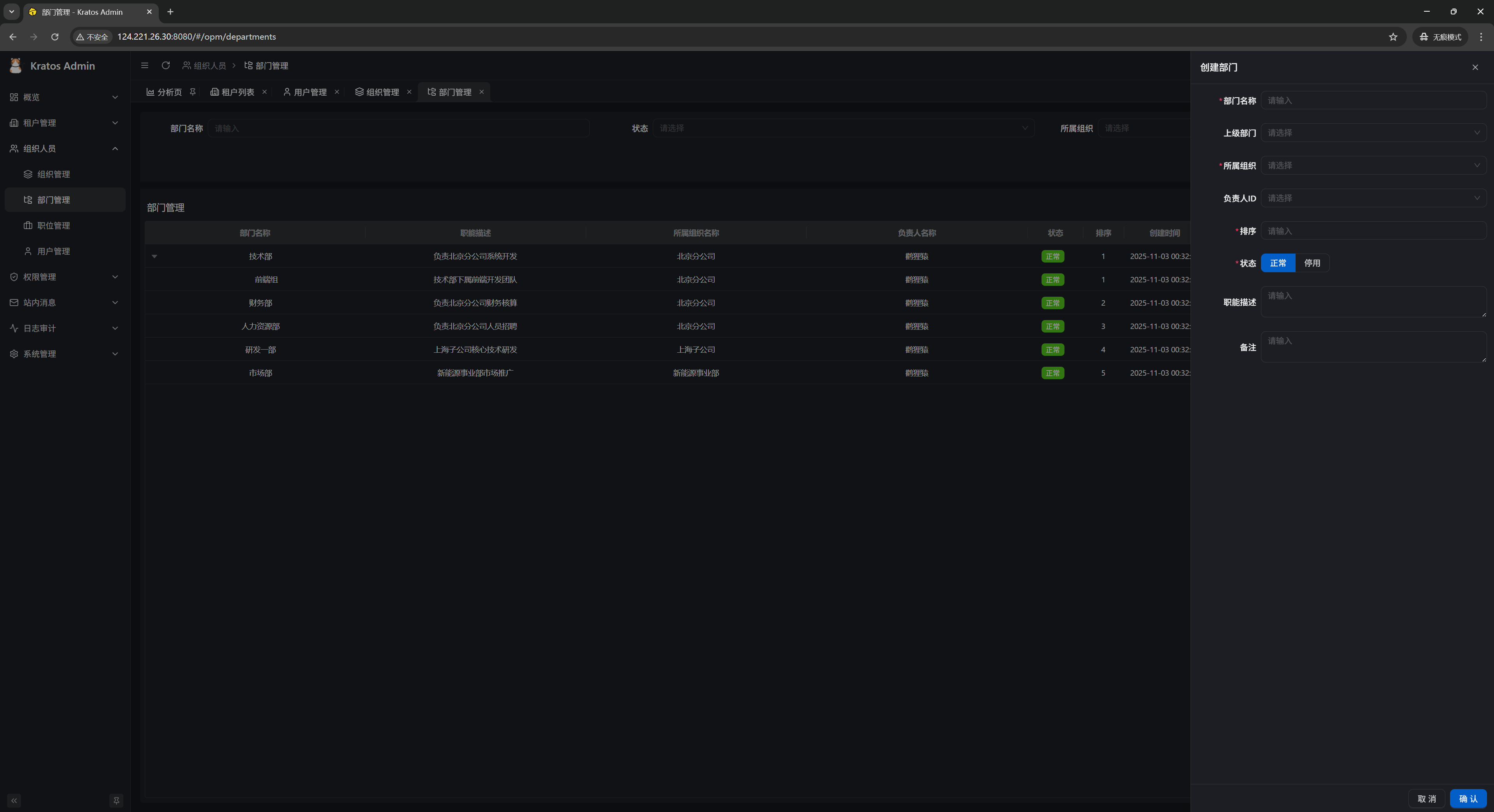The height and width of the screenshot is (812, 1494).
Task: Expand the 权限管理 sidebar menu
Action: tap(64, 277)
